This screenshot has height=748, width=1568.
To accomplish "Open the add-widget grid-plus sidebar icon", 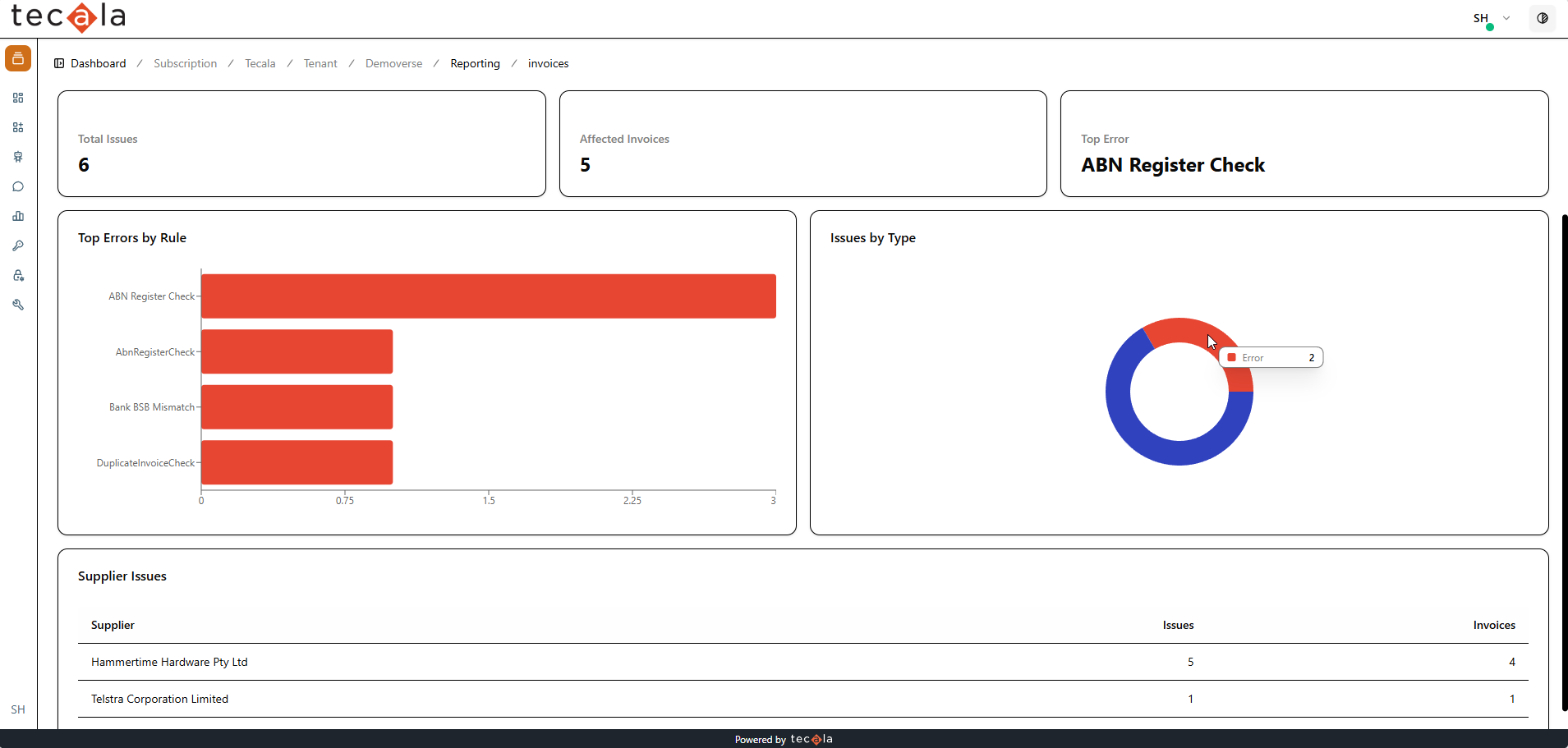I will [18, 127].
